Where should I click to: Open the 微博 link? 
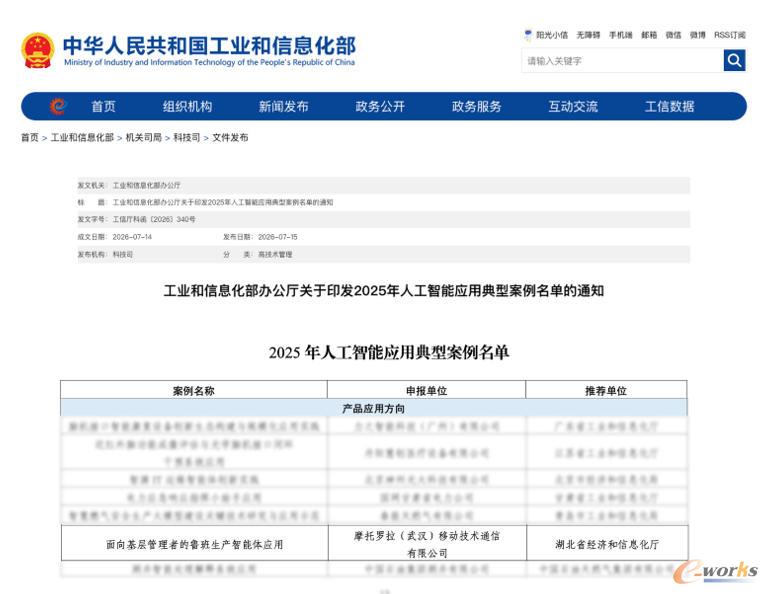click(698, 35)
